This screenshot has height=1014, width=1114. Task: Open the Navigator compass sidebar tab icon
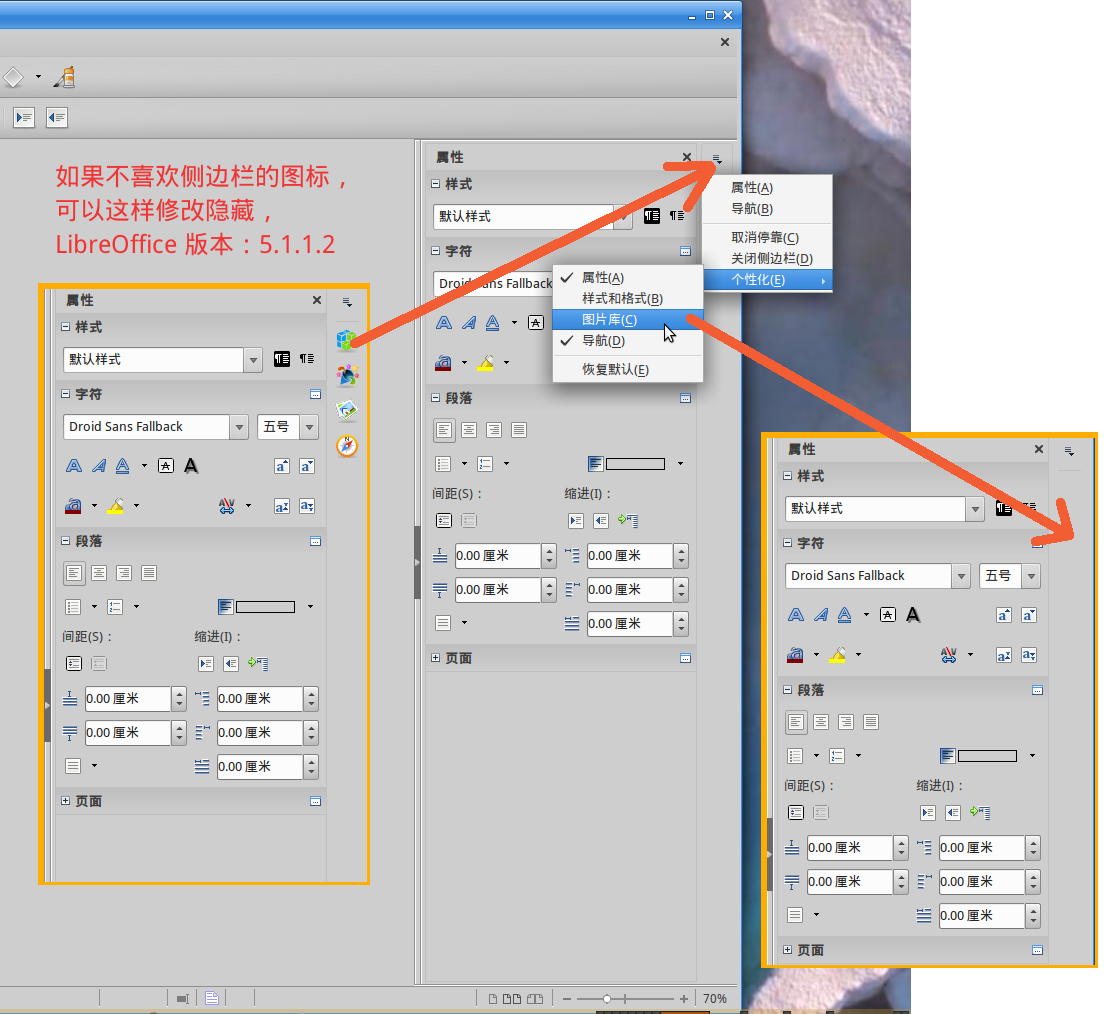point(347,446)
